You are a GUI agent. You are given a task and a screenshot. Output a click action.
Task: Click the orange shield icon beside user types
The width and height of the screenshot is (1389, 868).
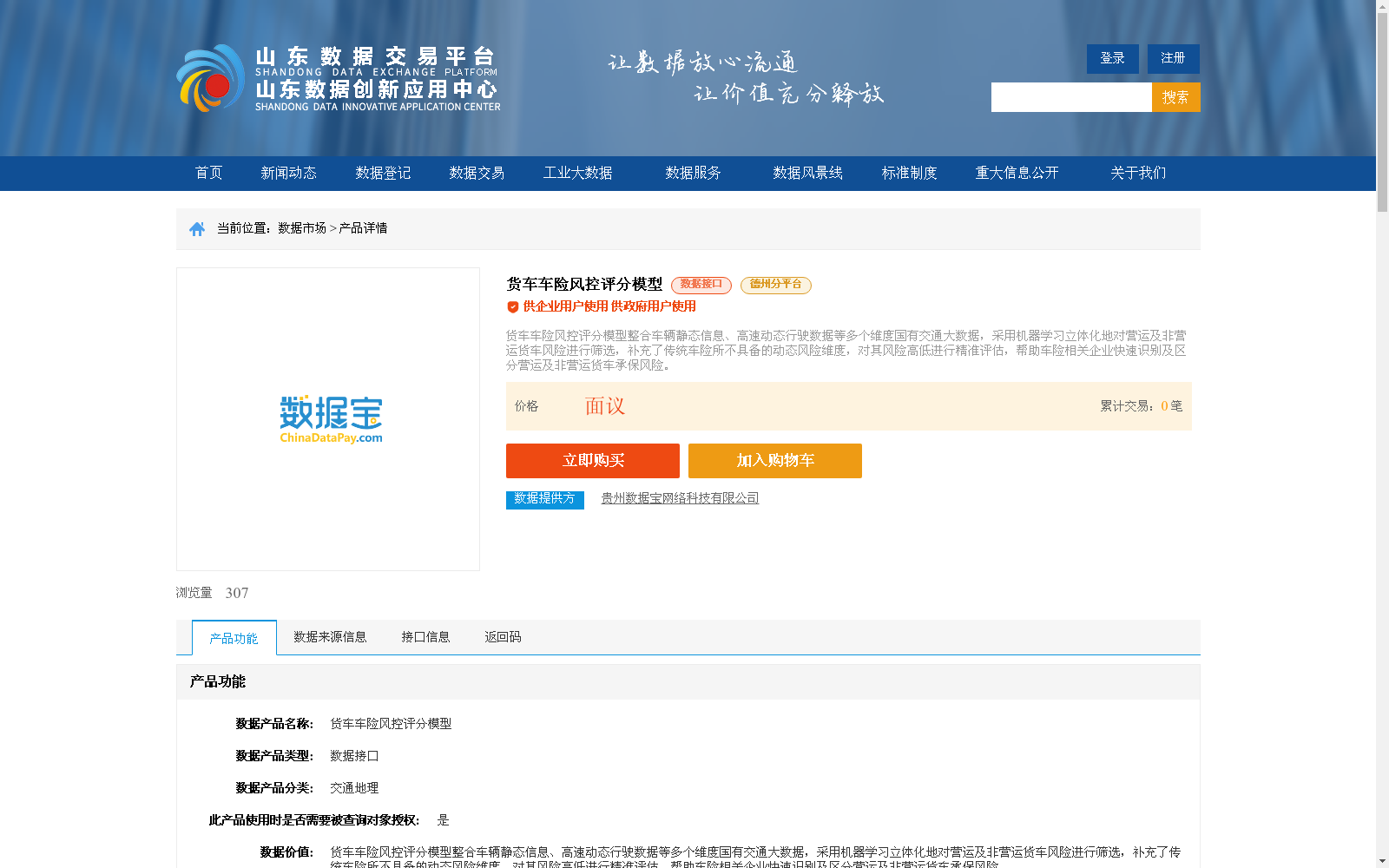point(513,306)
